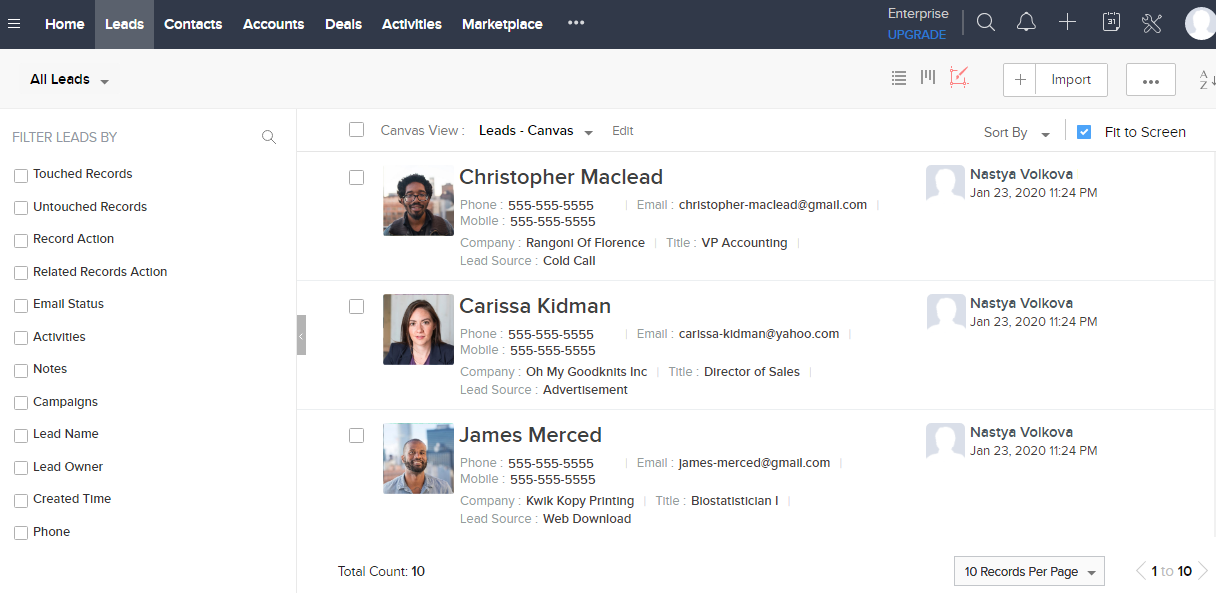Viewport: 1216px width, 593px height.
Task: Uncheck the Fit to Screen option
Action: click(1084, 132)
